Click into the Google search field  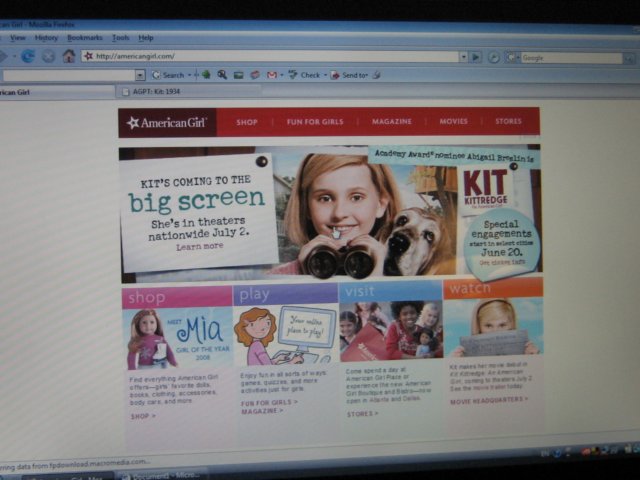[571, 58]
